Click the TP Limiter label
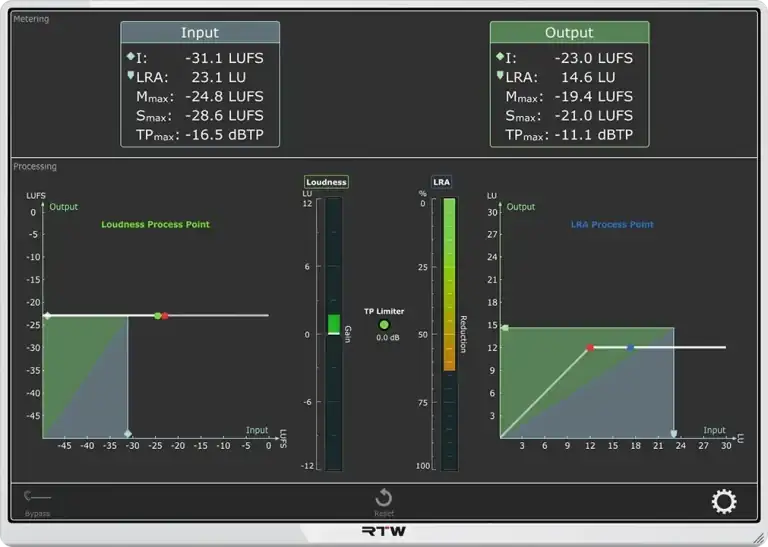Screen dimensions: 768x547 pyautogui.click(x=384, y=311)
